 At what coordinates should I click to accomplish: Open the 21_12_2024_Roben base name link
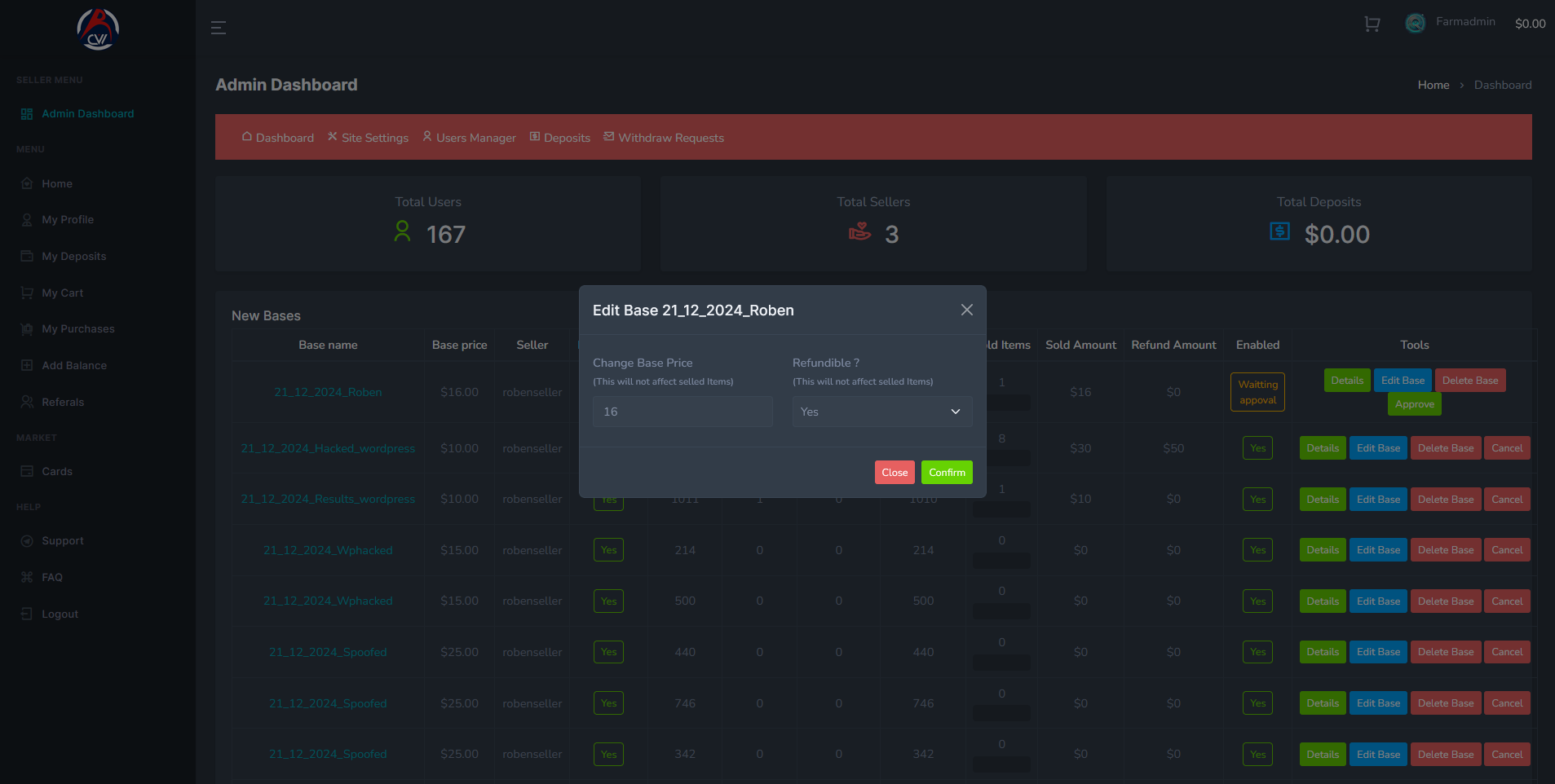tap(328, 392)
